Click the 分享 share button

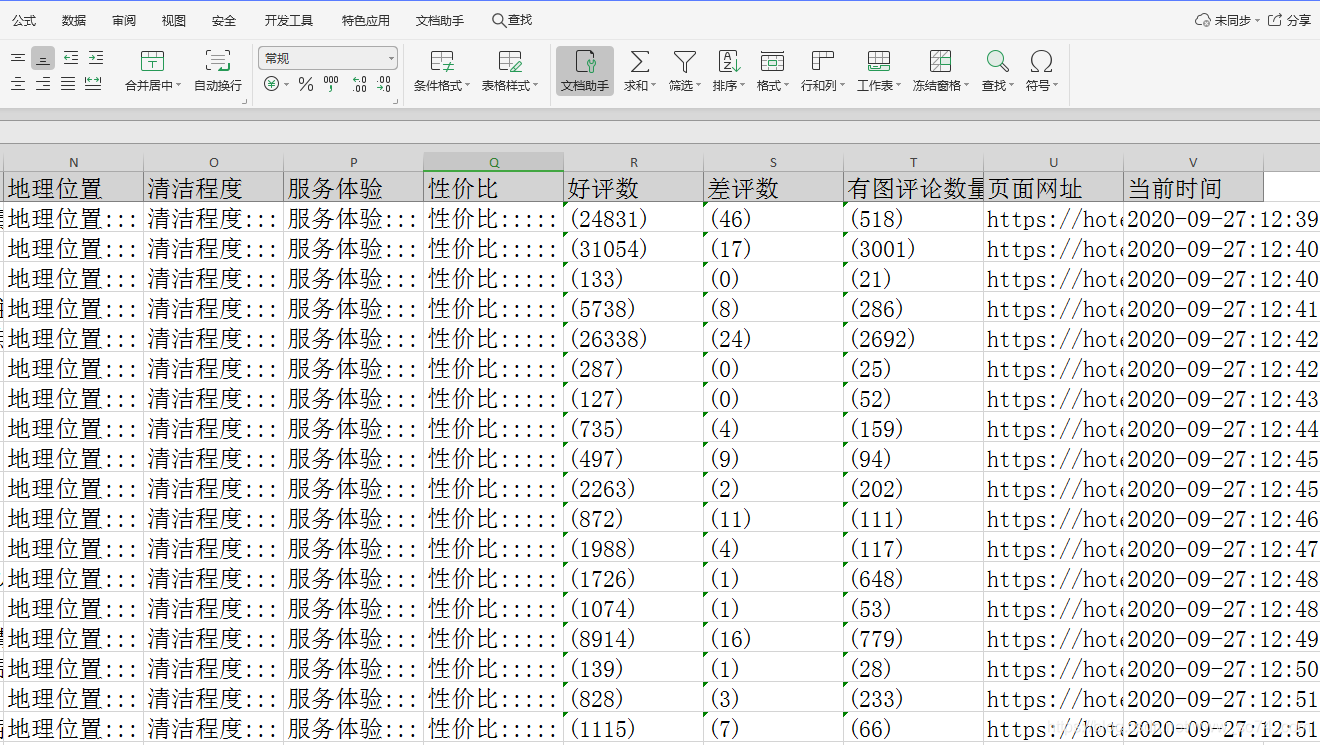pyautogui.click(x=1290, y=20)
